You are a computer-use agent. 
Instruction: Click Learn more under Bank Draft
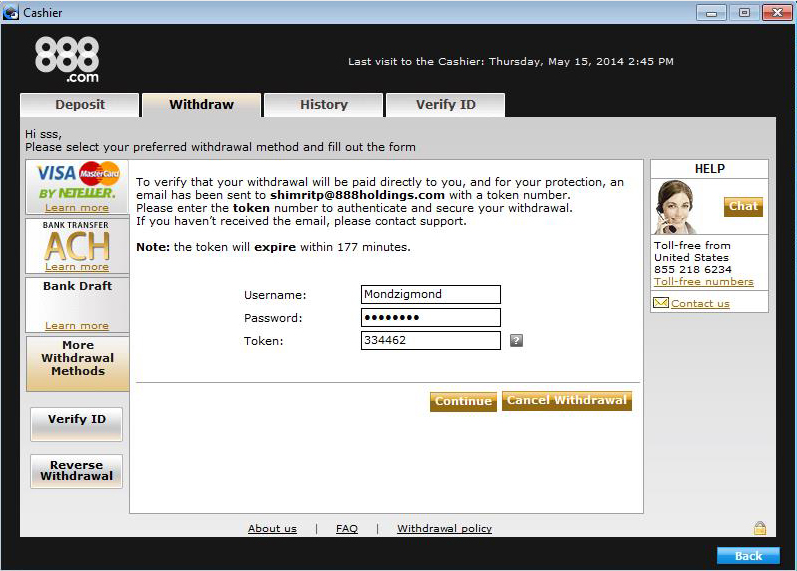pos(77,326)
